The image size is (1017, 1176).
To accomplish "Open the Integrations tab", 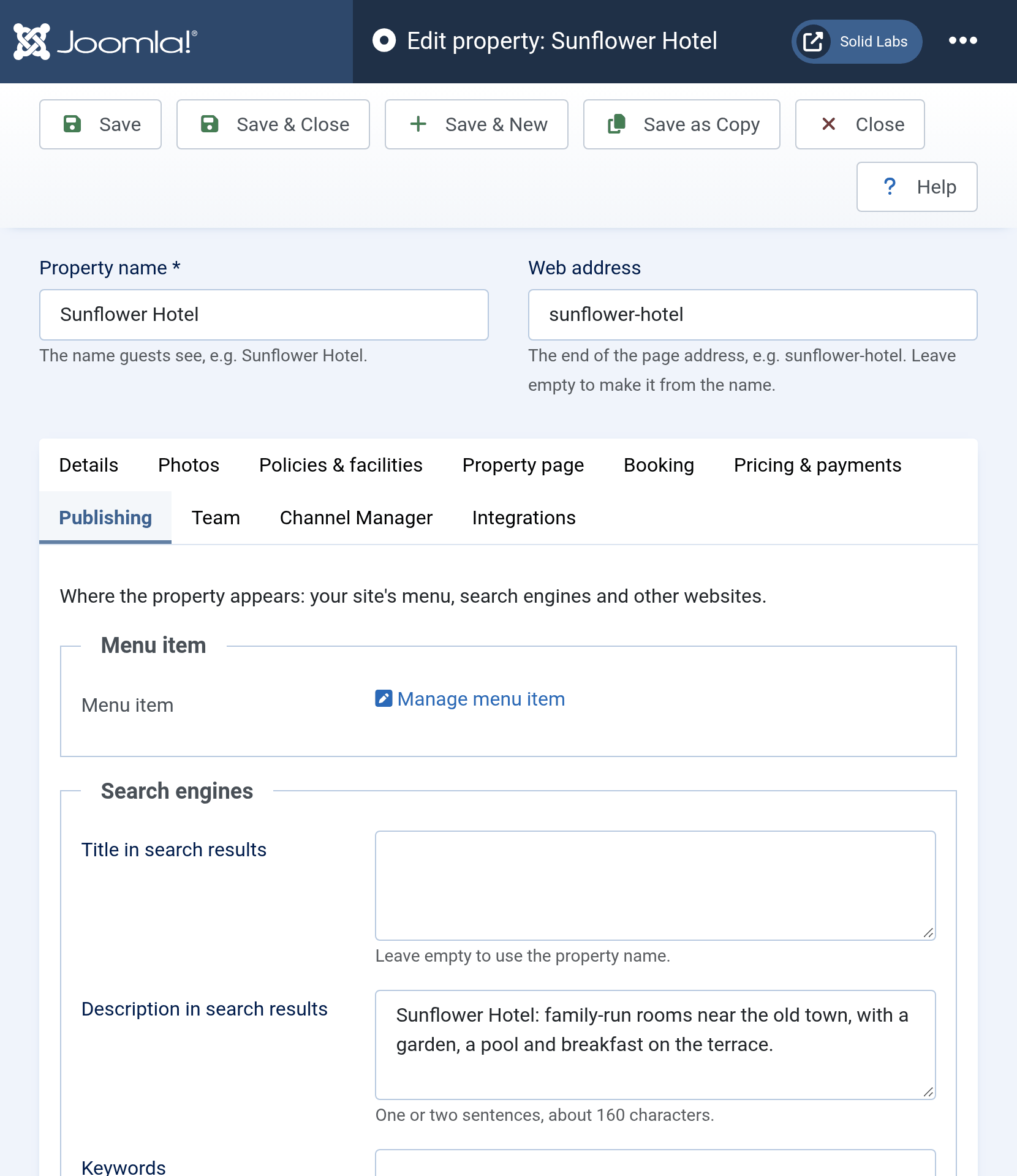I will [x=524, y=518].
